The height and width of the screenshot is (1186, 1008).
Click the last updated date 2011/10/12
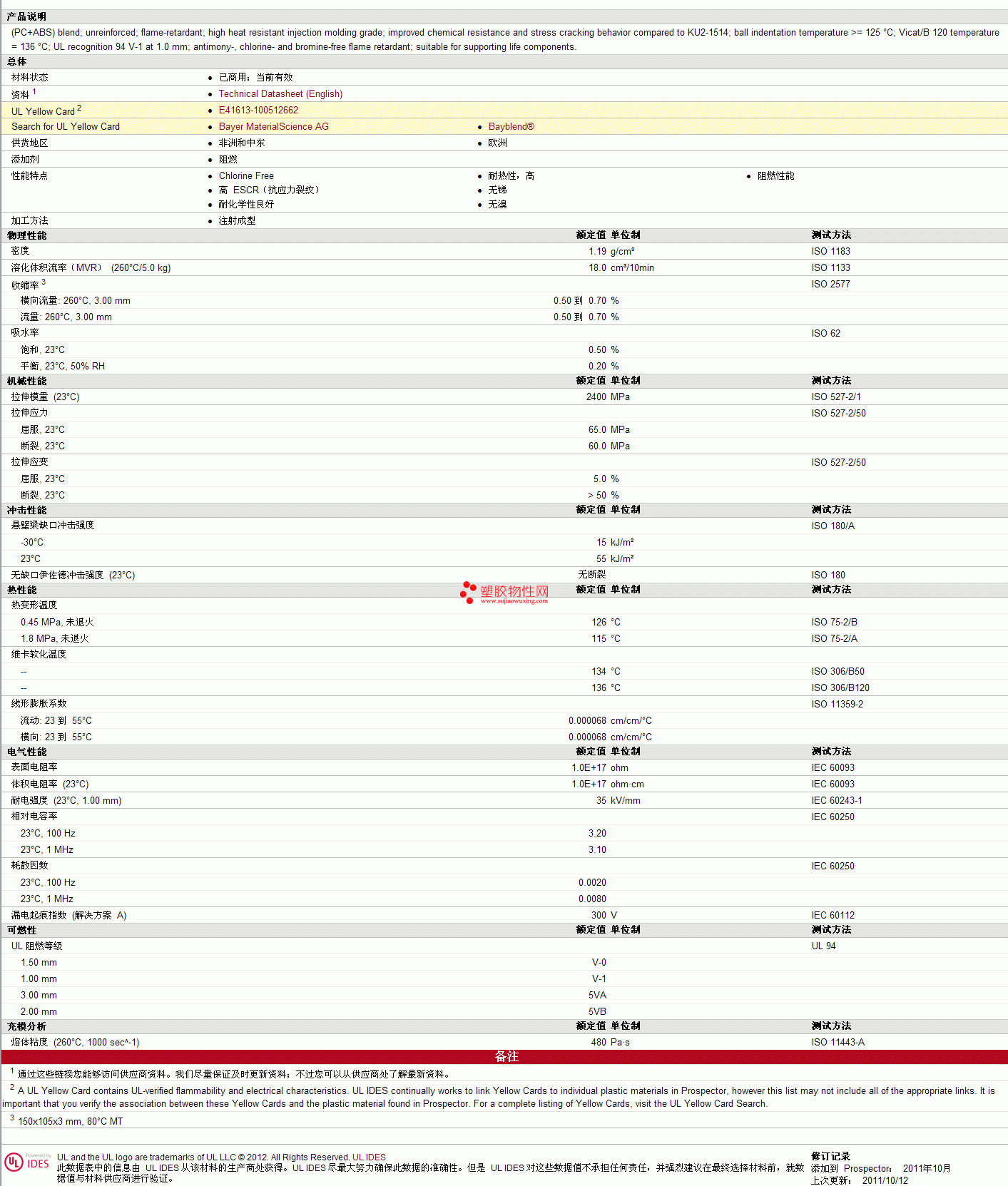(x=885, y=1180)
